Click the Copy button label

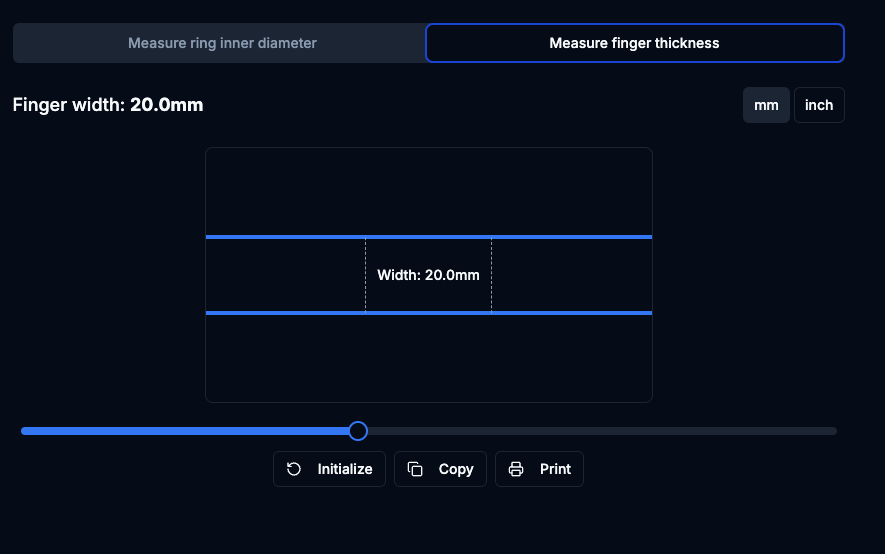coord(456,469)
